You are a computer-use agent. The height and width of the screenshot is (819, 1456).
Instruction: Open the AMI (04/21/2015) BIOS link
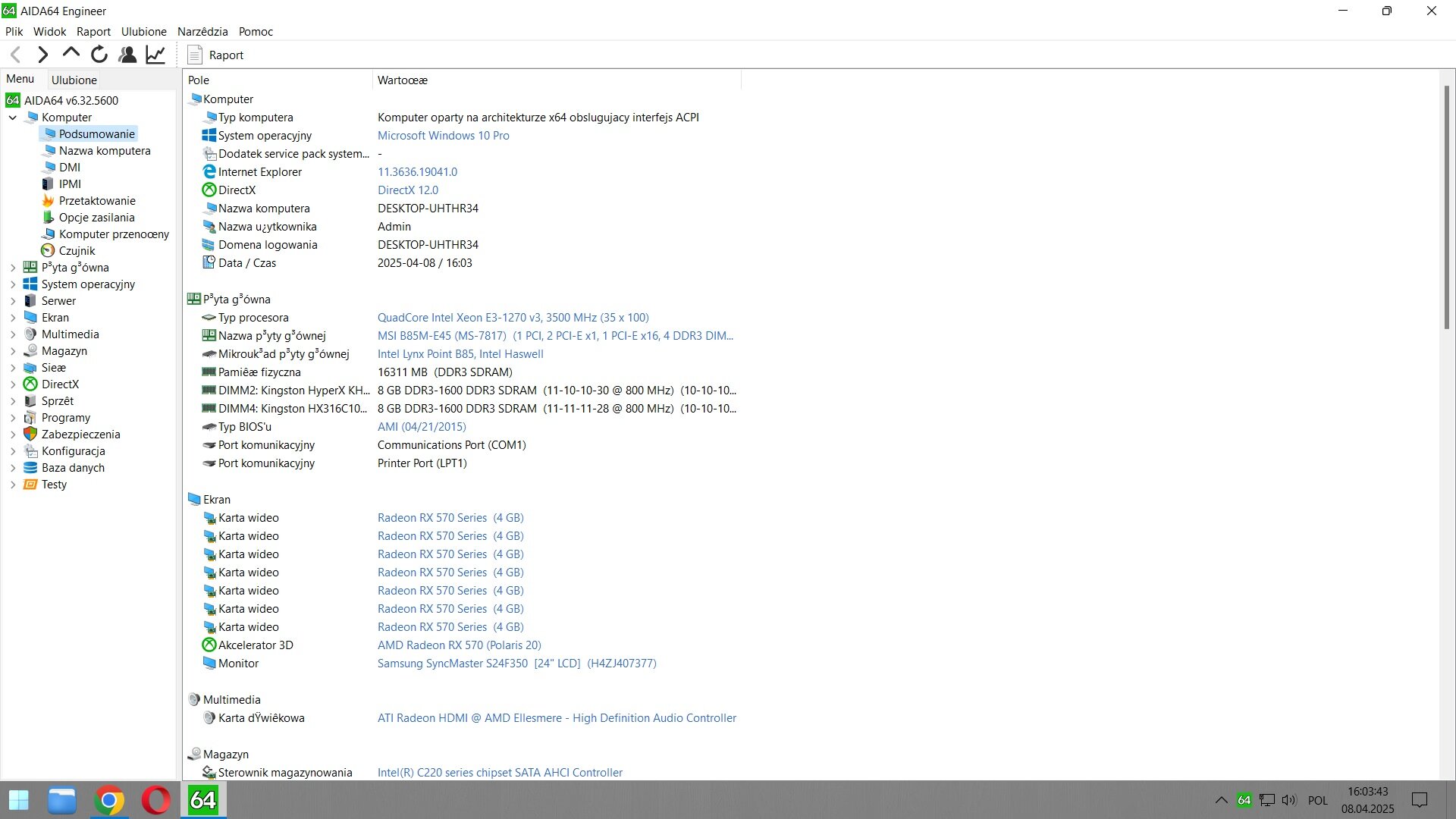tap(422, 426)
